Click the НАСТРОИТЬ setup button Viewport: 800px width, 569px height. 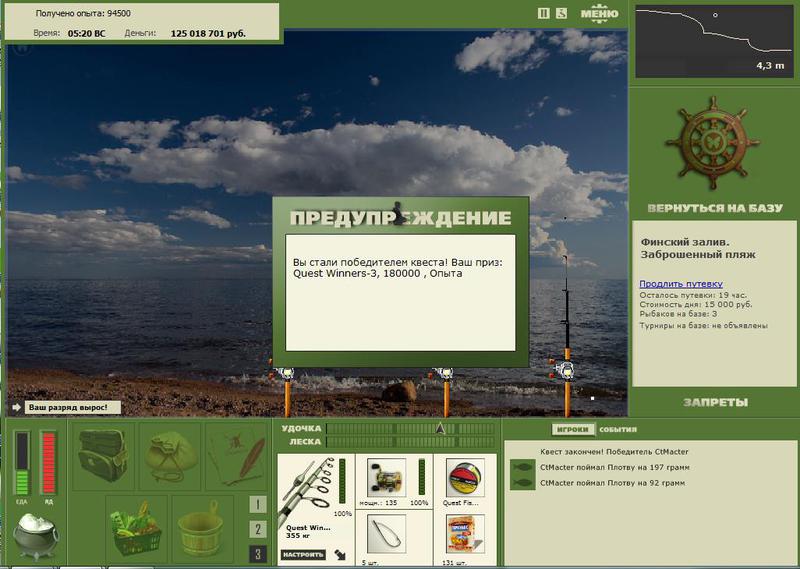click(303, 554)
